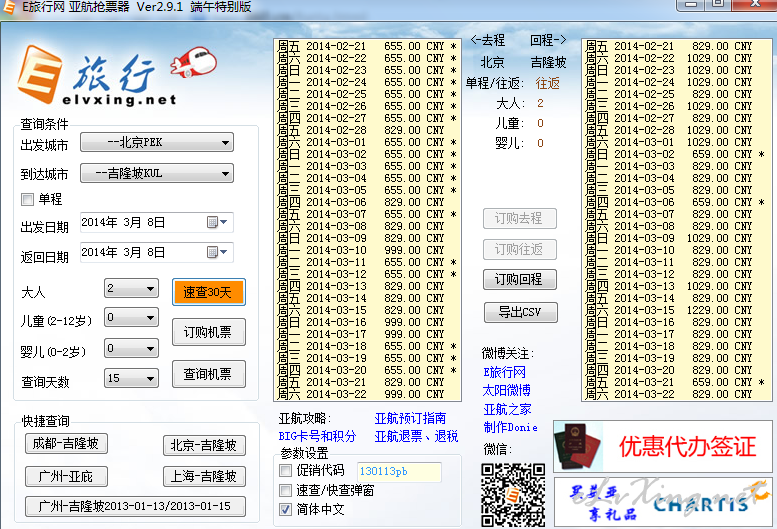Select outbound row 2014-03-08 829.00 CNY
This screenshot has height=529, width=777.
[x=367, y=226]
